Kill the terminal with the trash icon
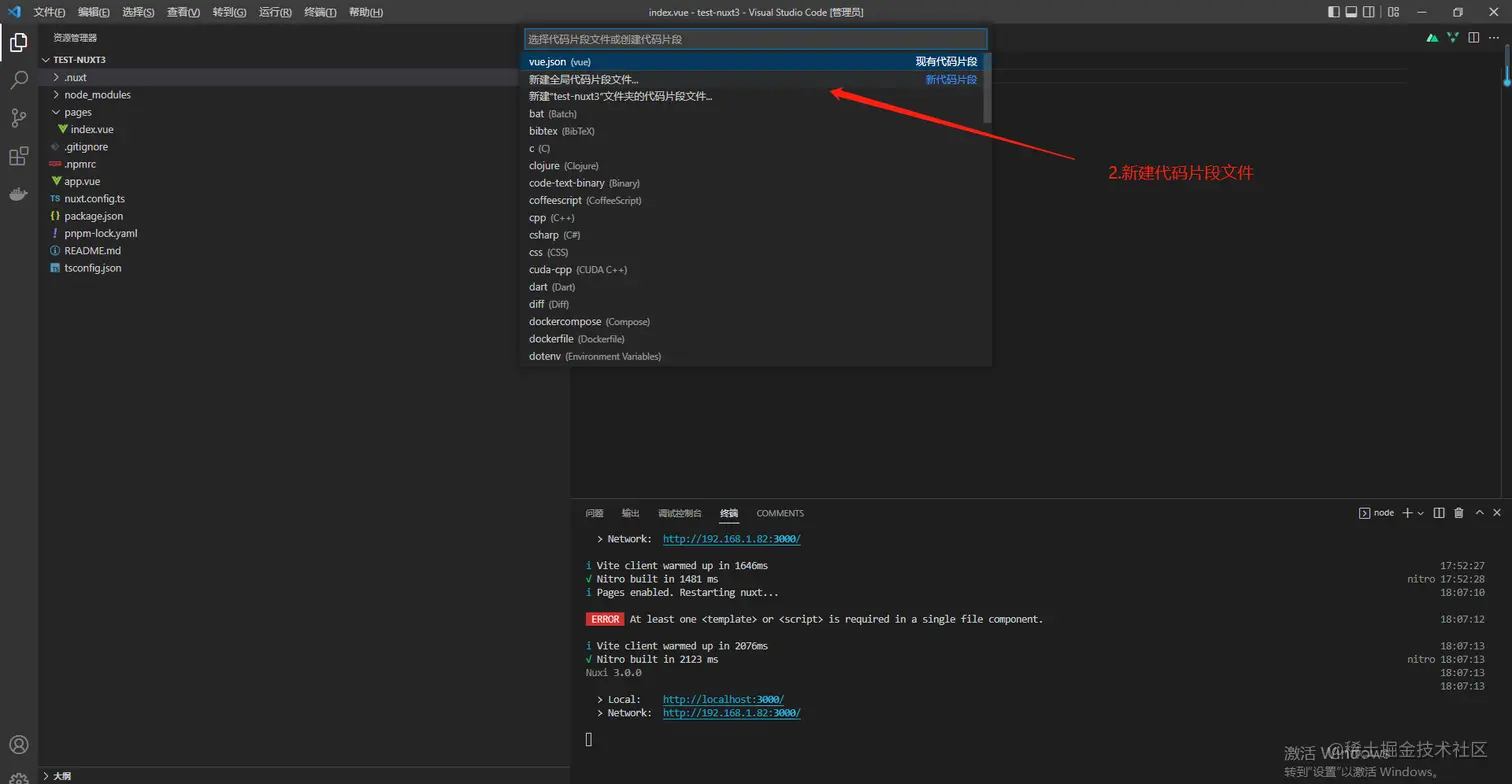Viewport: 1512px width, 784px height. tap(1459, 513)
